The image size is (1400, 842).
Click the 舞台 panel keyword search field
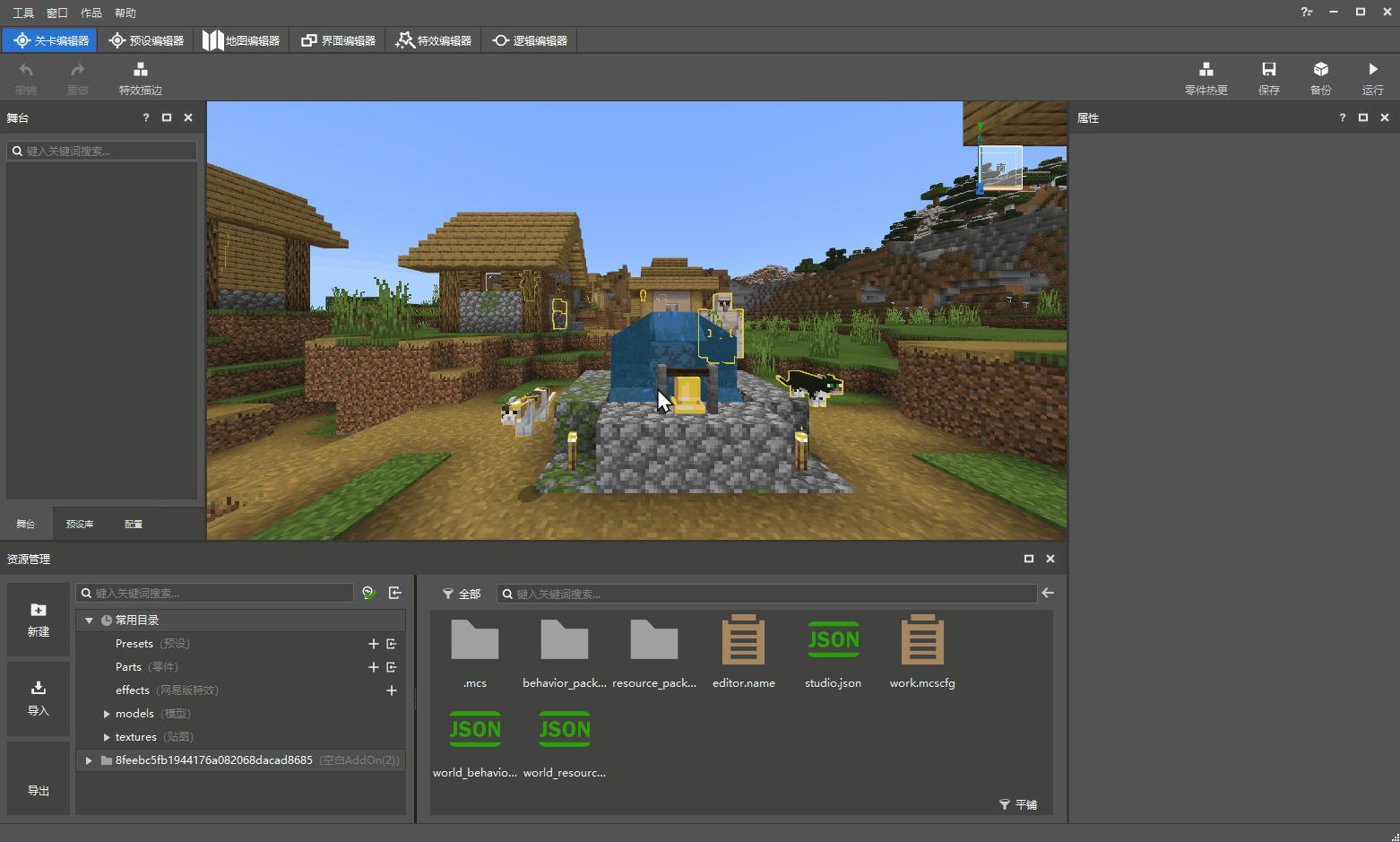[x=102, y=151]
